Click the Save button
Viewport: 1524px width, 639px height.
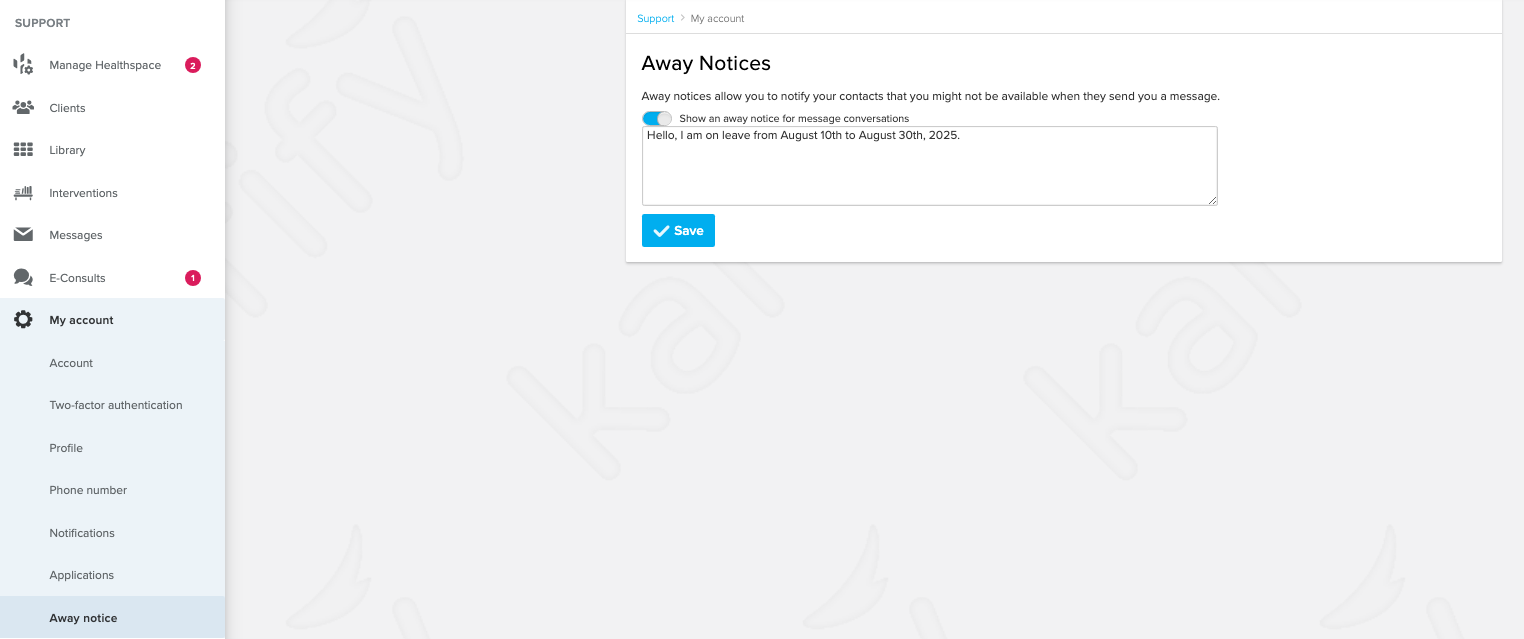(x=678, y=230)
